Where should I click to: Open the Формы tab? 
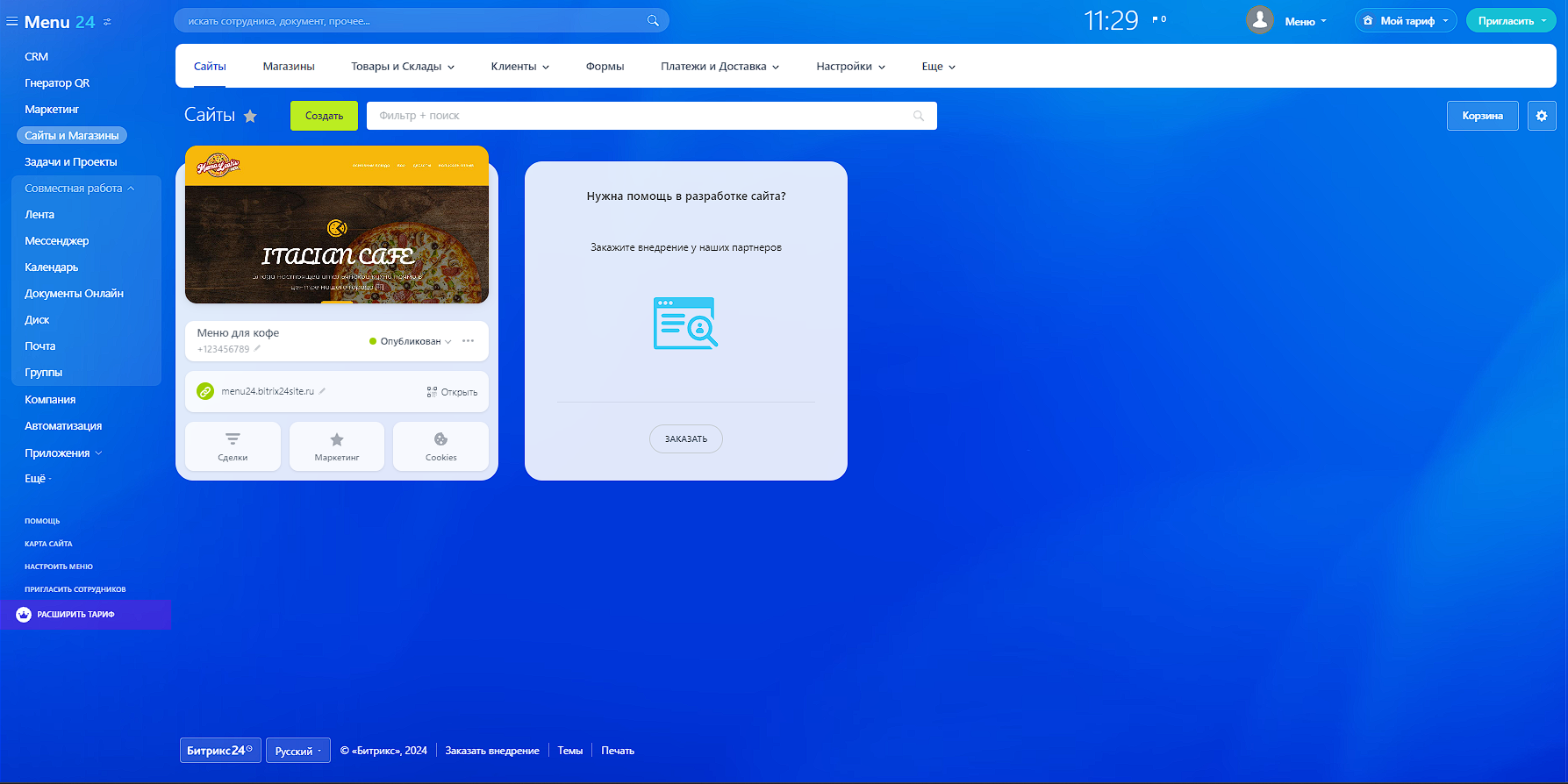(605, 67)
